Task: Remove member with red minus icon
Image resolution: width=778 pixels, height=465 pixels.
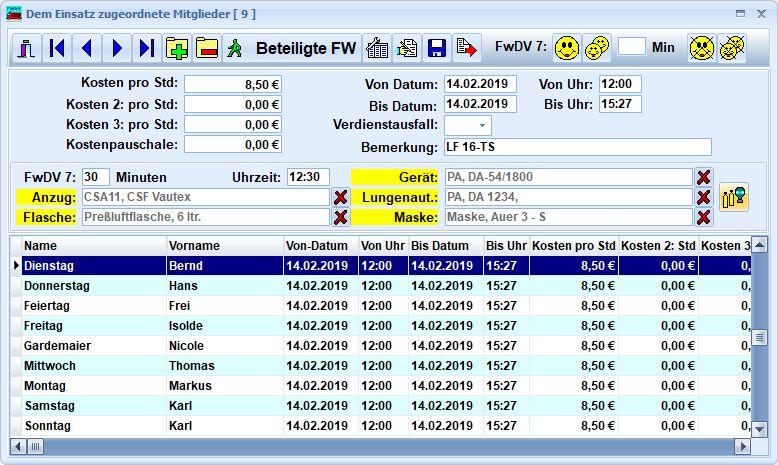Action: point(207,47)
